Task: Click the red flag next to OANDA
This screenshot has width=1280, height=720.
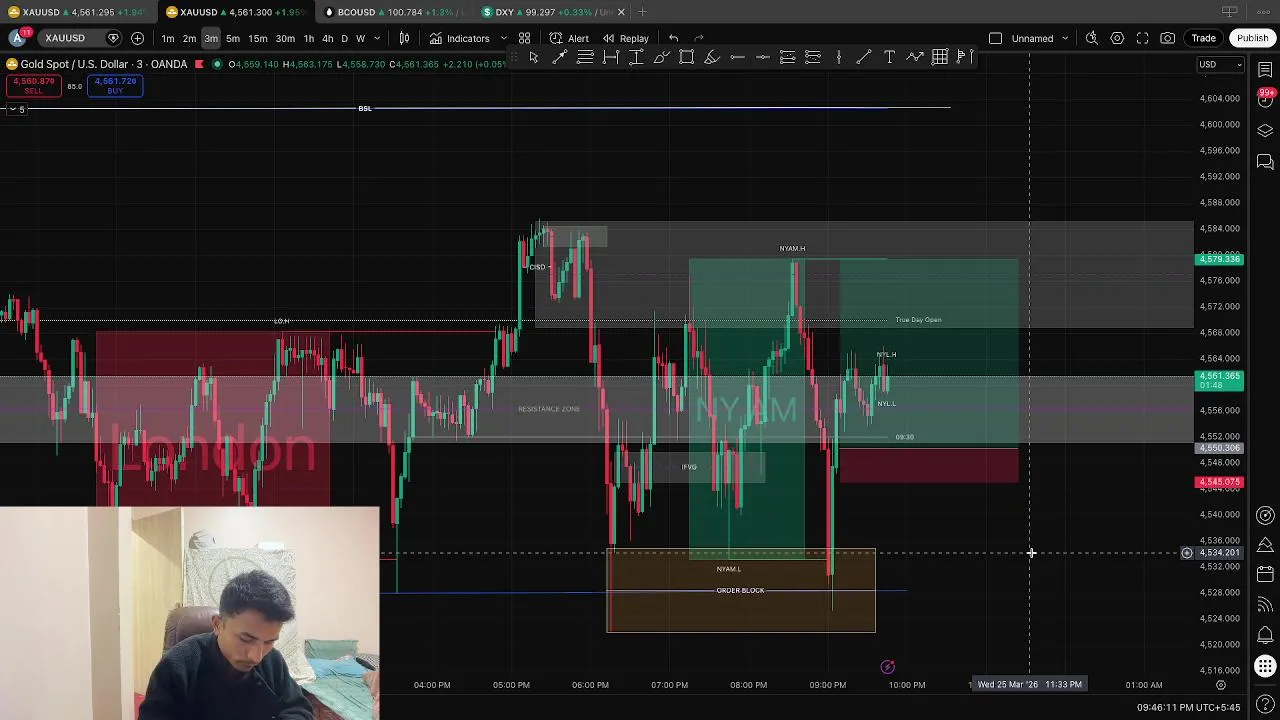Action: point(200,64)
